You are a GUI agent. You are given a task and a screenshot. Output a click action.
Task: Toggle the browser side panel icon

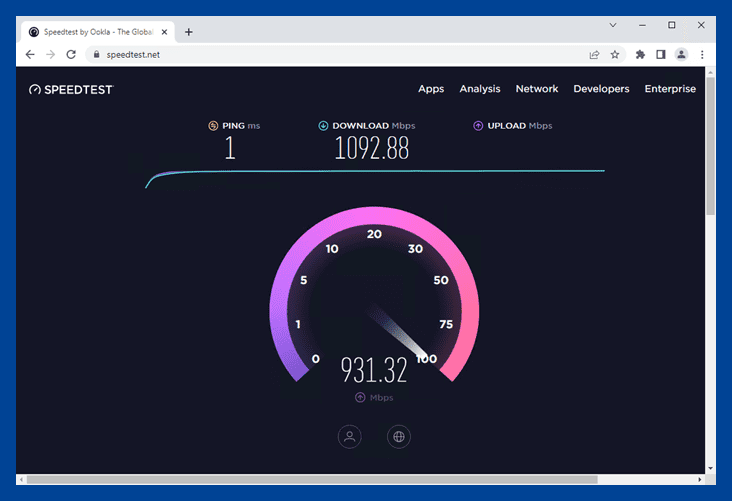(x=661, y=55)
